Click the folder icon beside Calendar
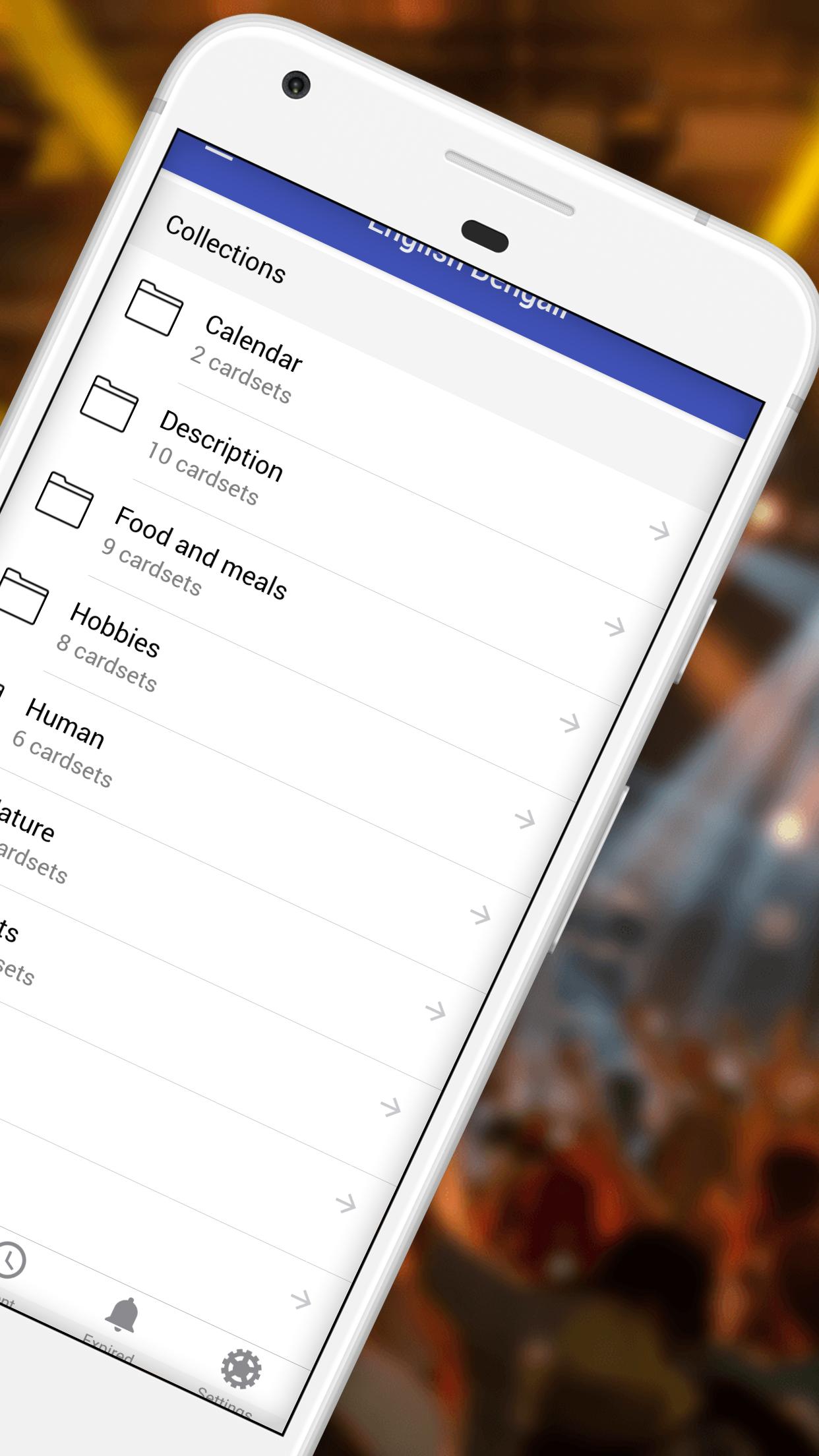The width and height of the screenshot is (819, 1456). click(x=154, y=309)
